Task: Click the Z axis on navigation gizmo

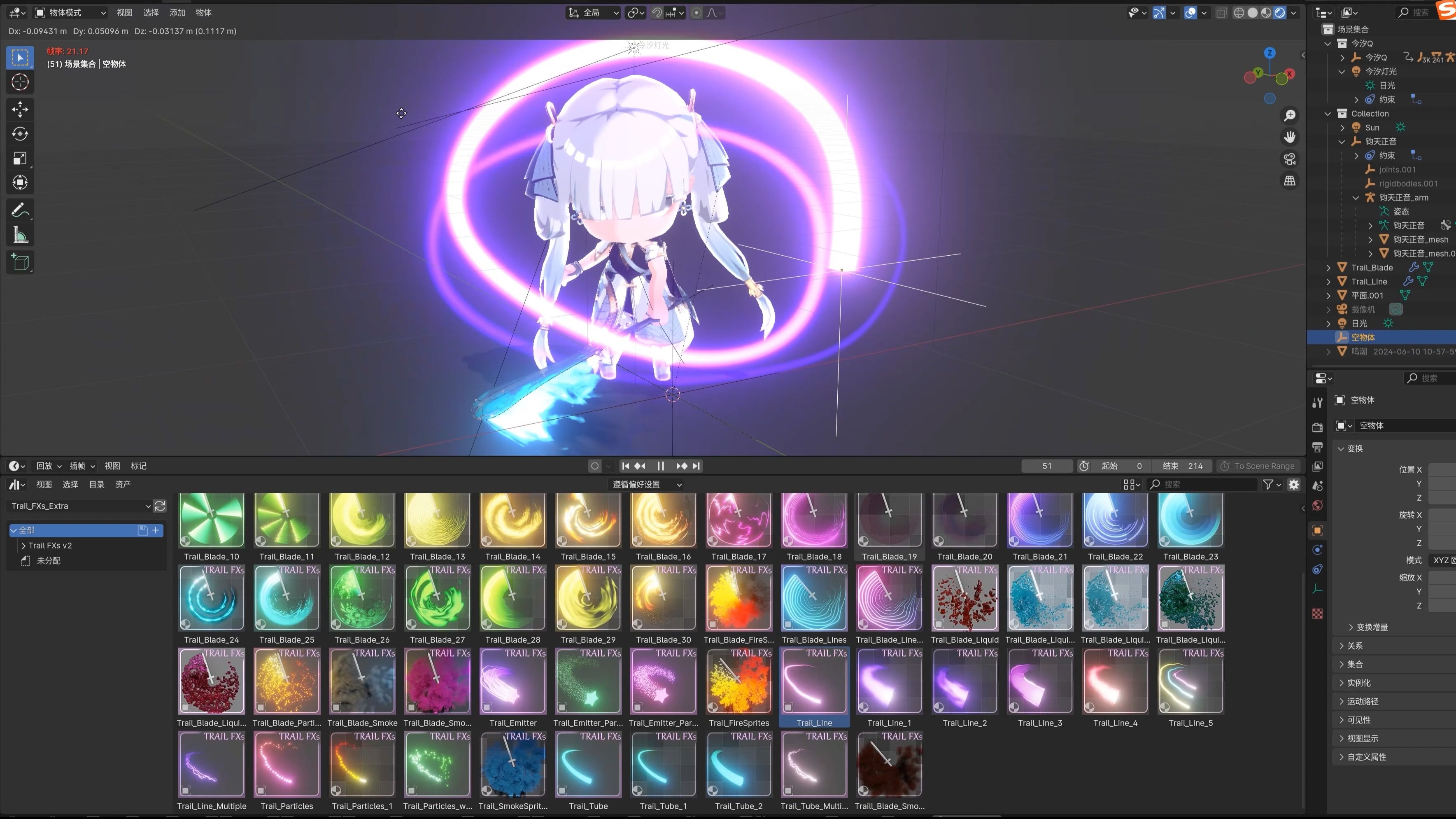Action: (1270, 53)
